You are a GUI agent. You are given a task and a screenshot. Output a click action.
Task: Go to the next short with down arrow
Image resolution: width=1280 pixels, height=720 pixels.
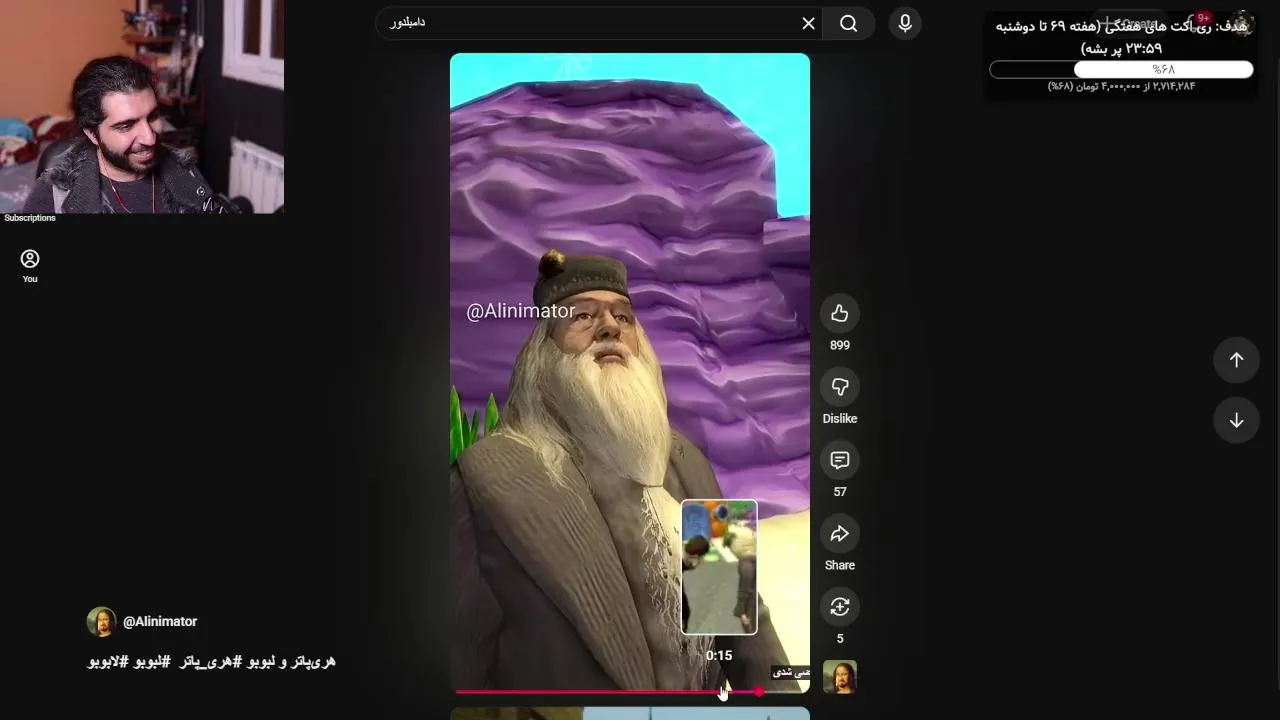tap(1236, 420)
